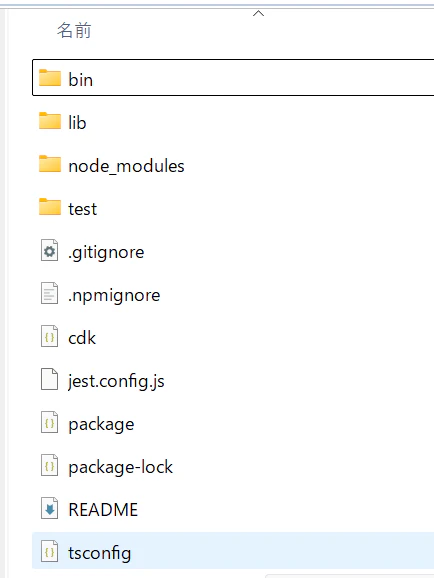Click the blank jest.config.js file icon

click(49, 379)
